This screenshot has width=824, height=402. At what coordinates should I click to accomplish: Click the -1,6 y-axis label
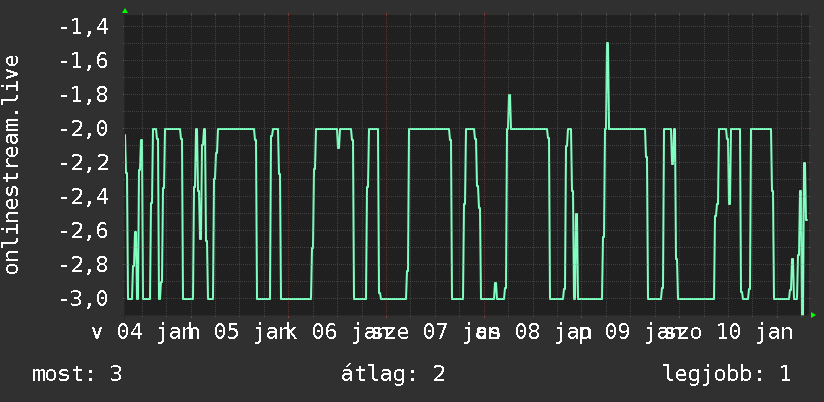(x=84, y=61)
